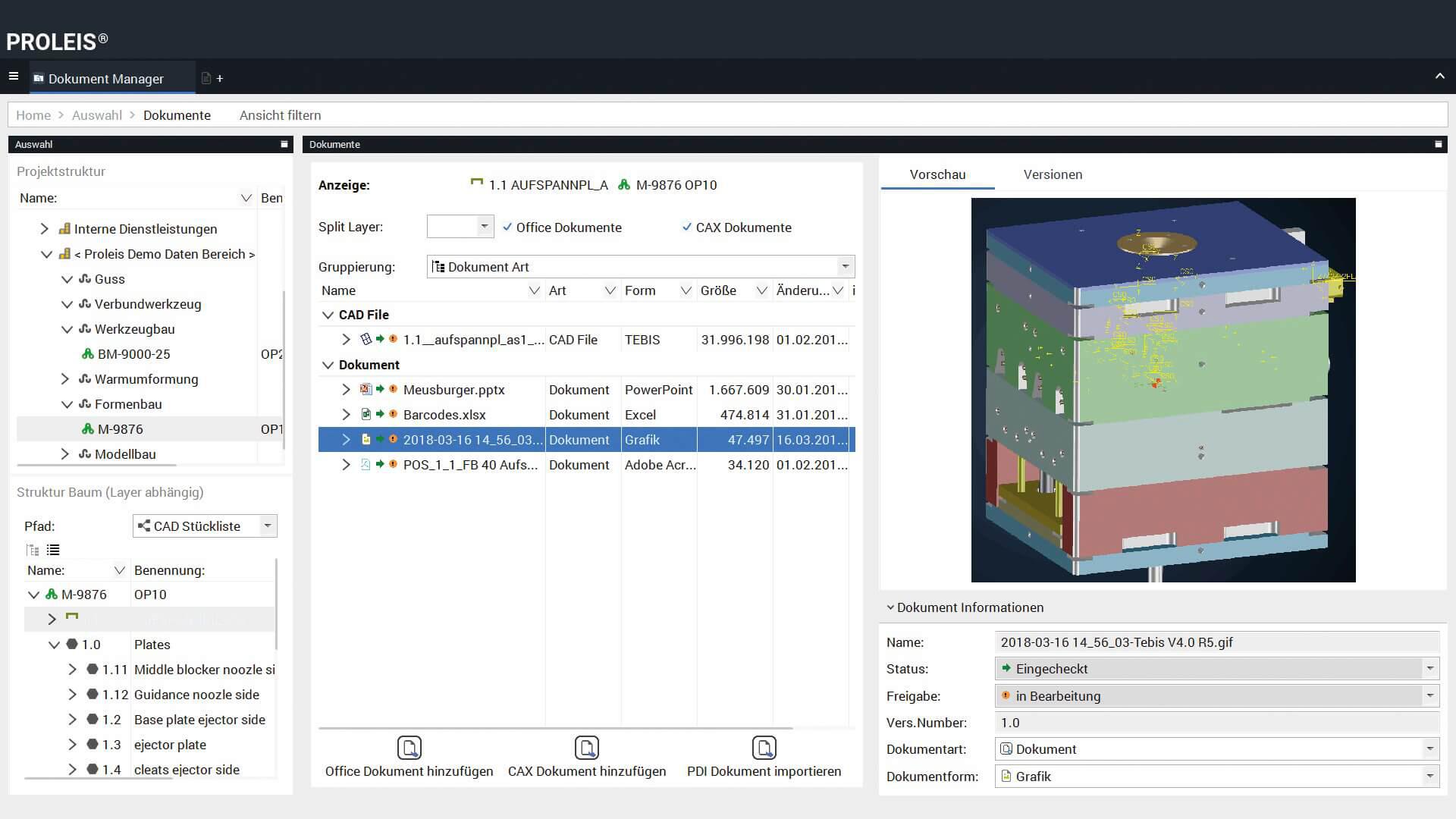Click Office Dokument hinzufügen icon
Screen dimensions: 1456x819
tap(409, 748)
